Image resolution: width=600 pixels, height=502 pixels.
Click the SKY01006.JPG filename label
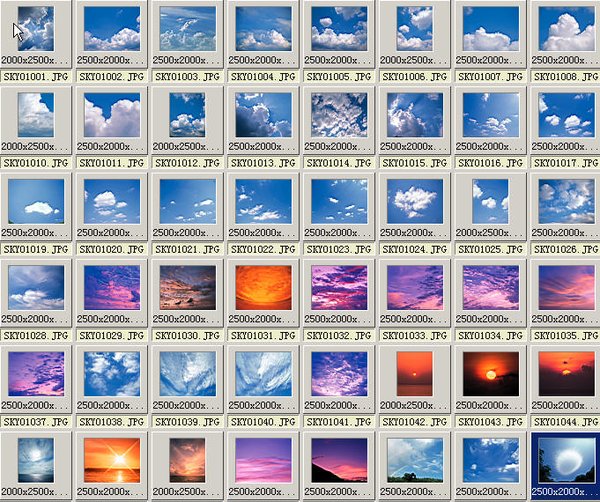[415, 75]
